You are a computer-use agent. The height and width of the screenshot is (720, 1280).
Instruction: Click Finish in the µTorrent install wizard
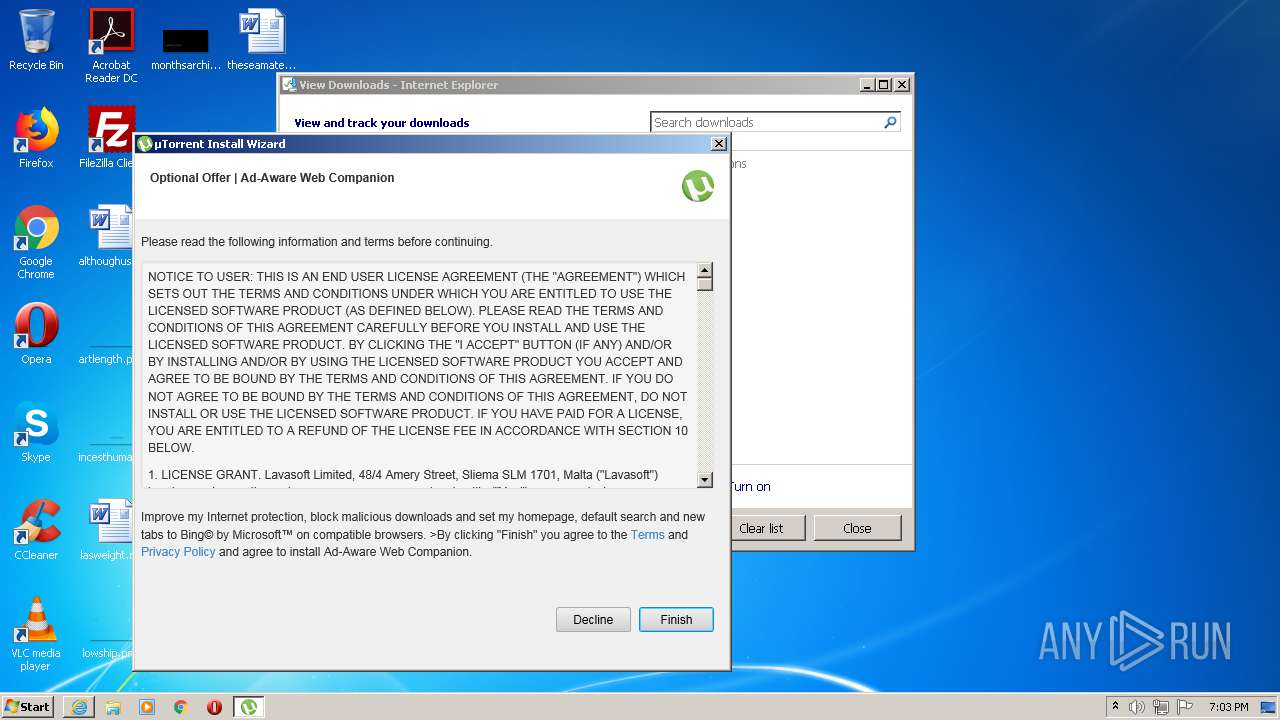pos(676,619)
